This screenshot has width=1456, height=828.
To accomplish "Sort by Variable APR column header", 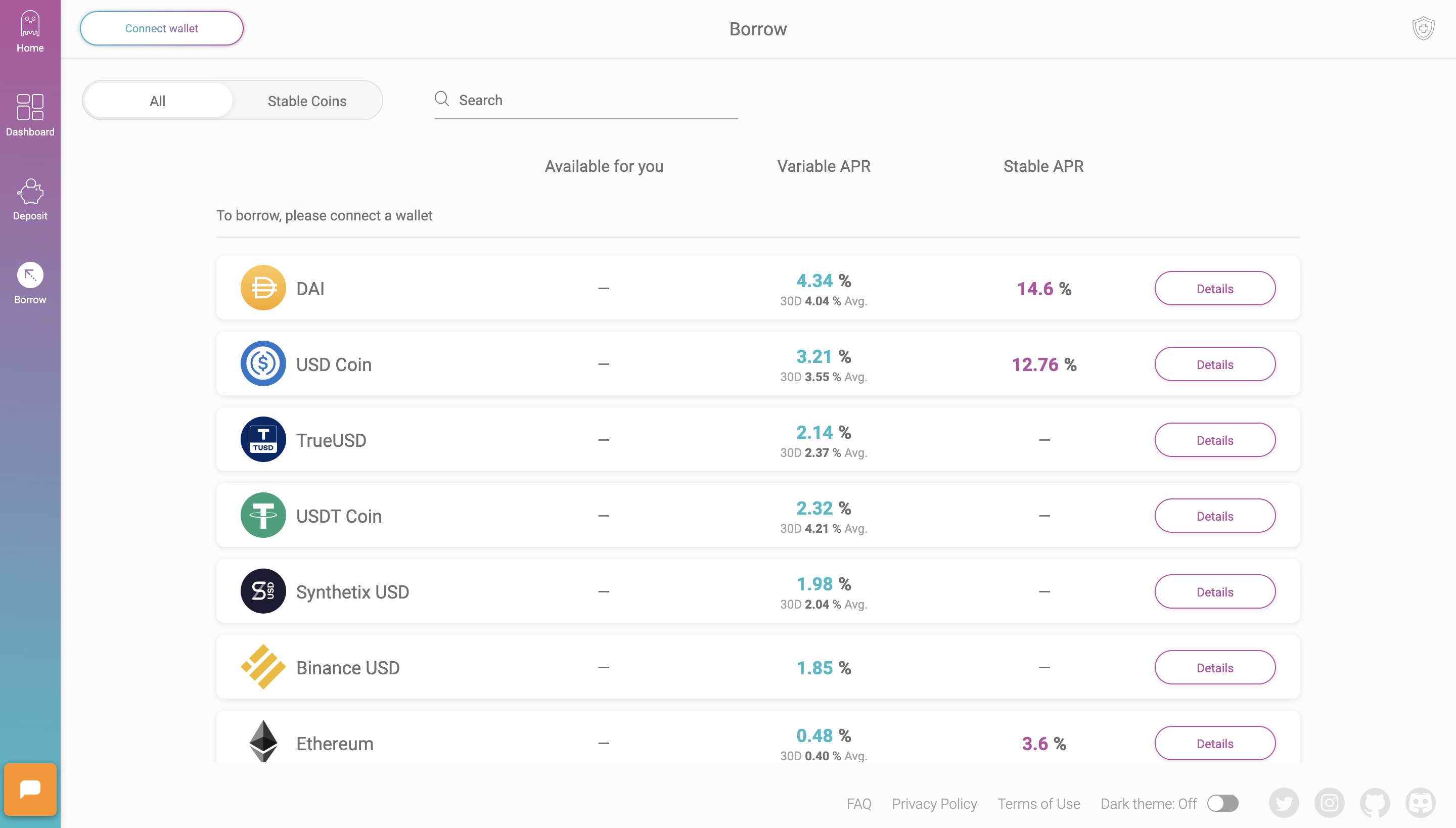I will [824, 166].
